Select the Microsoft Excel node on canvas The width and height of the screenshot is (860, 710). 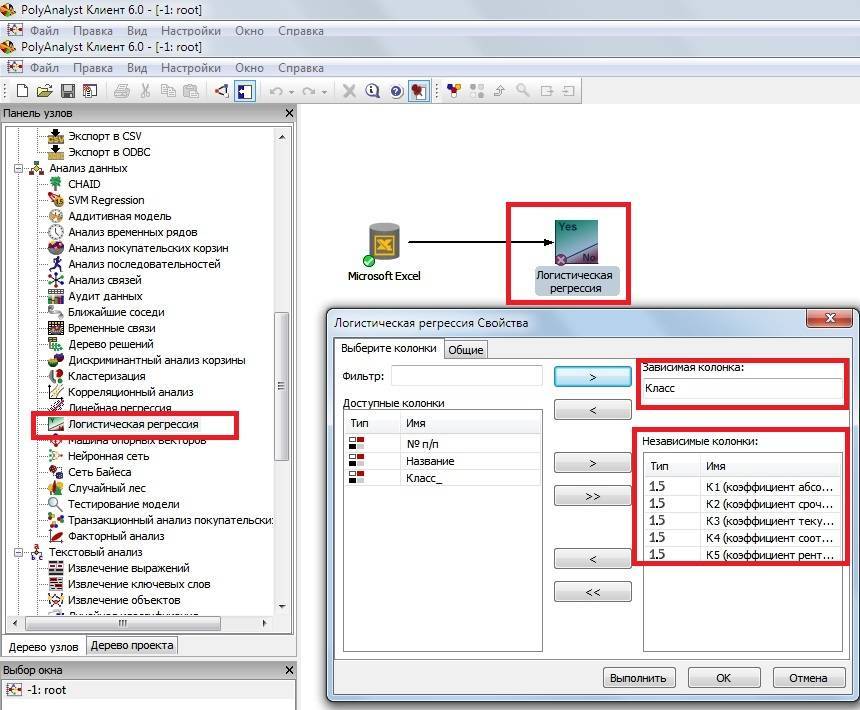coord(384,245)
